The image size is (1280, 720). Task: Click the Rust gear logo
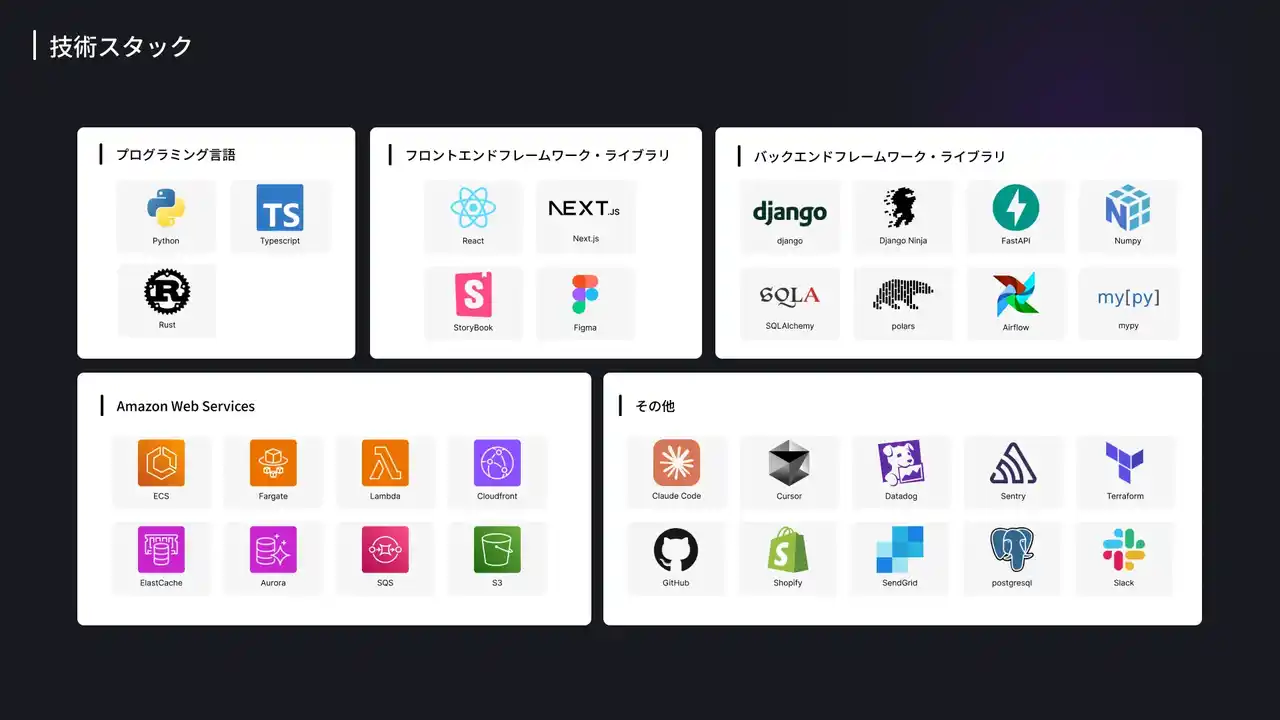pos(167,292)
